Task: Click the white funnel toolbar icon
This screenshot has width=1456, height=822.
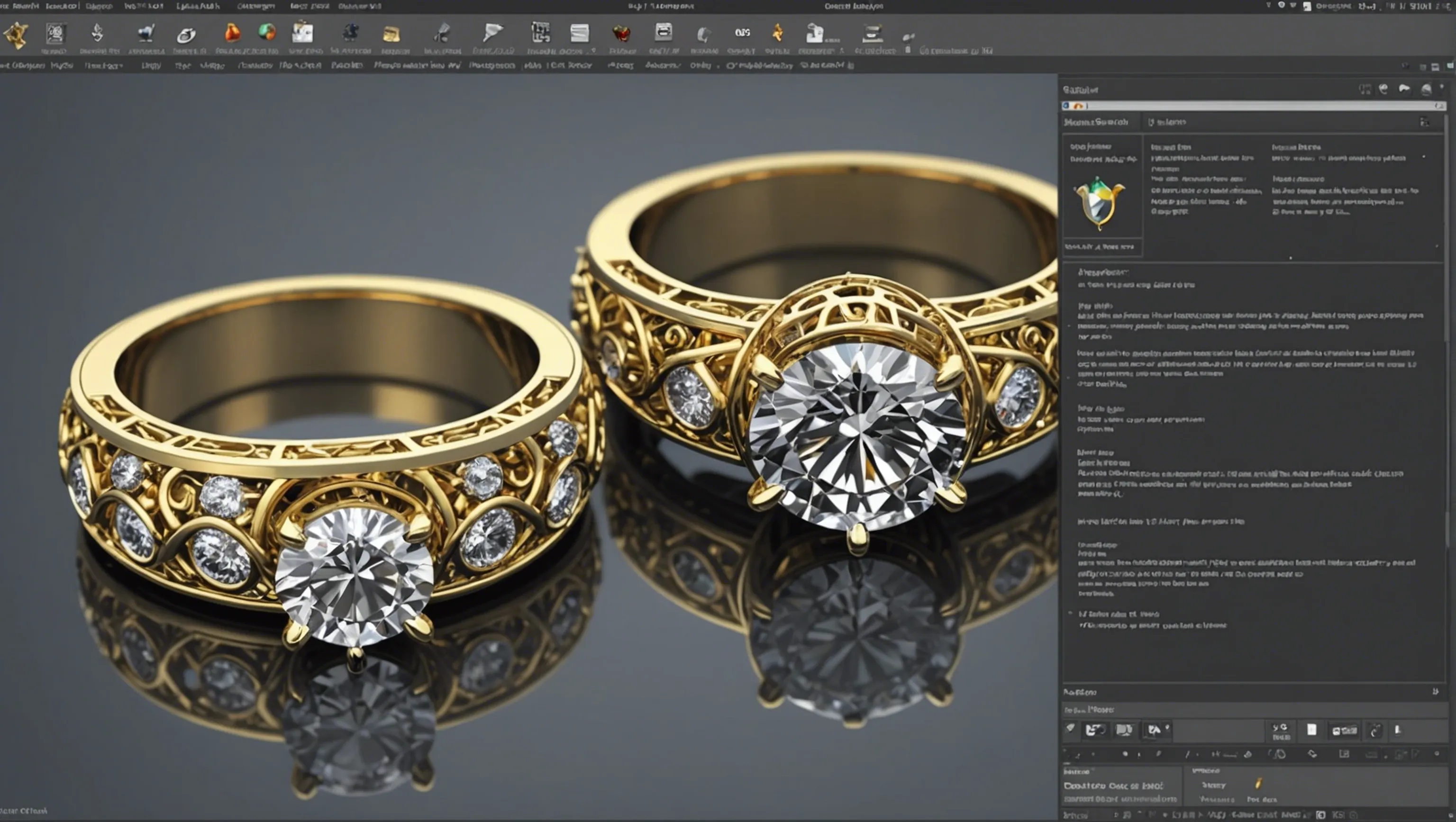Action: click(x=492, y=32)
